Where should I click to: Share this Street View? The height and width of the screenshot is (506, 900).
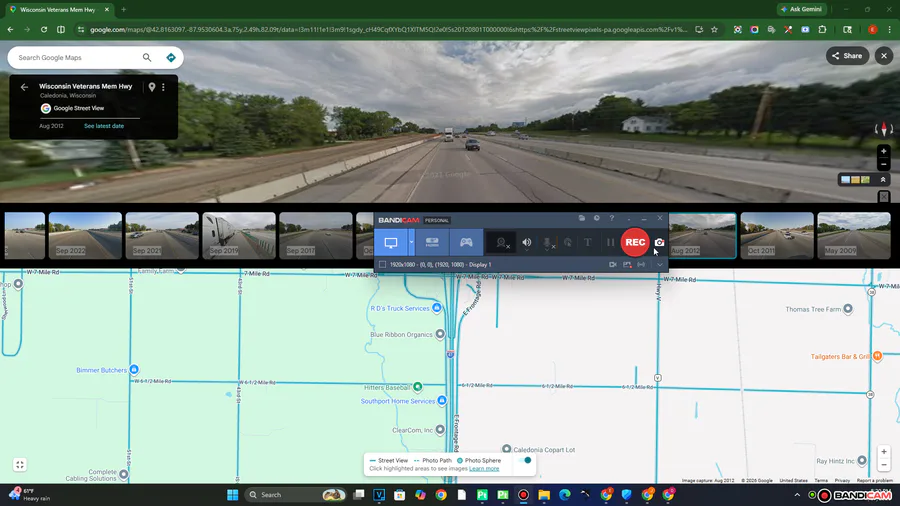point(847,56)
